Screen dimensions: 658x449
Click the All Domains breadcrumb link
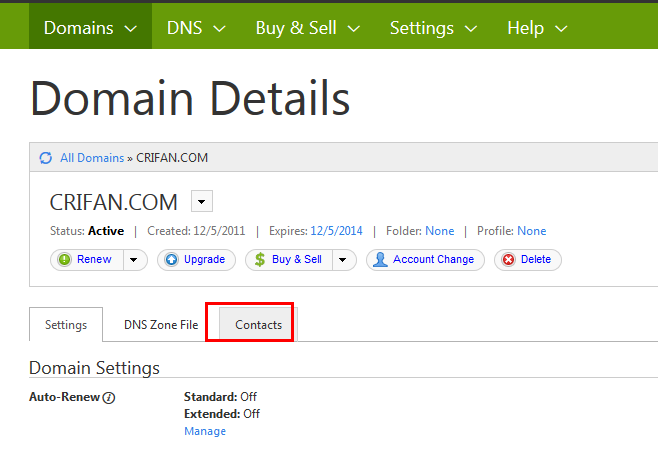click(92, 158)
